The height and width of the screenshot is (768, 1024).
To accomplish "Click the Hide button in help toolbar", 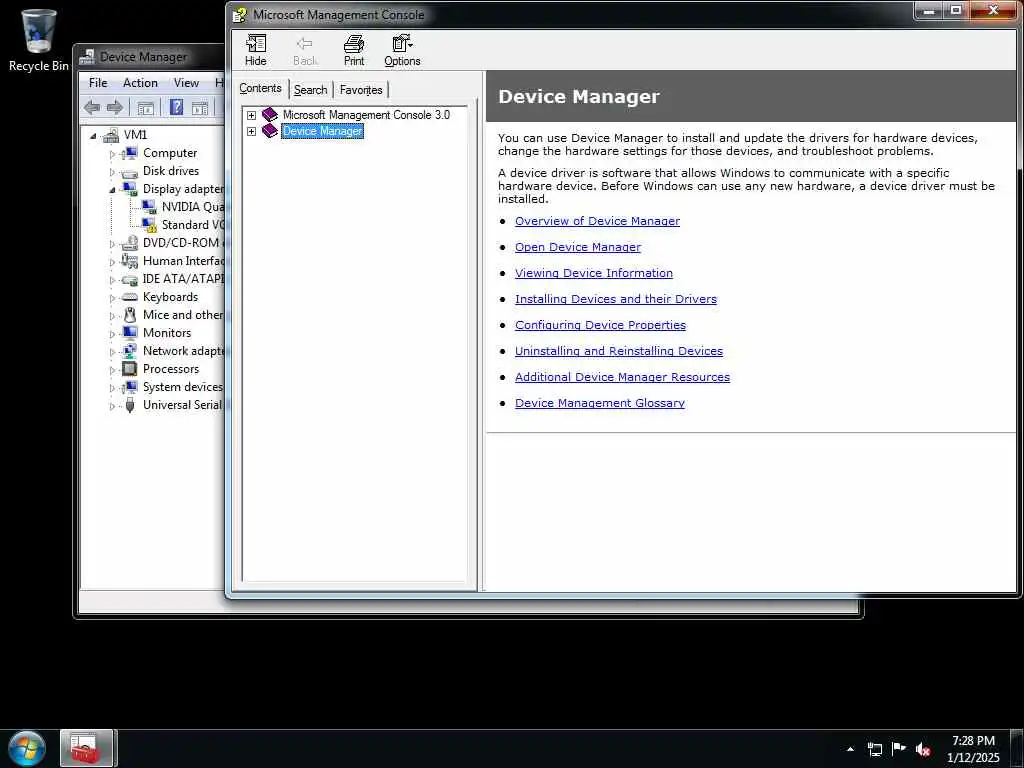I will (x=255, y=50).
